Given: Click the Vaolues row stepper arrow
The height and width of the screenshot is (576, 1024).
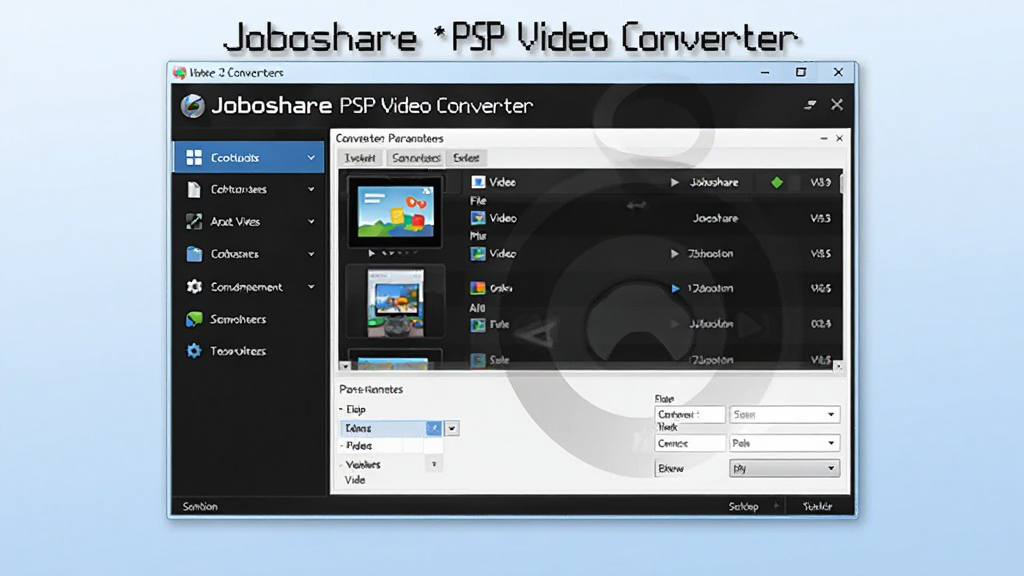Looking at the screenshot, I should pos(434,464).
